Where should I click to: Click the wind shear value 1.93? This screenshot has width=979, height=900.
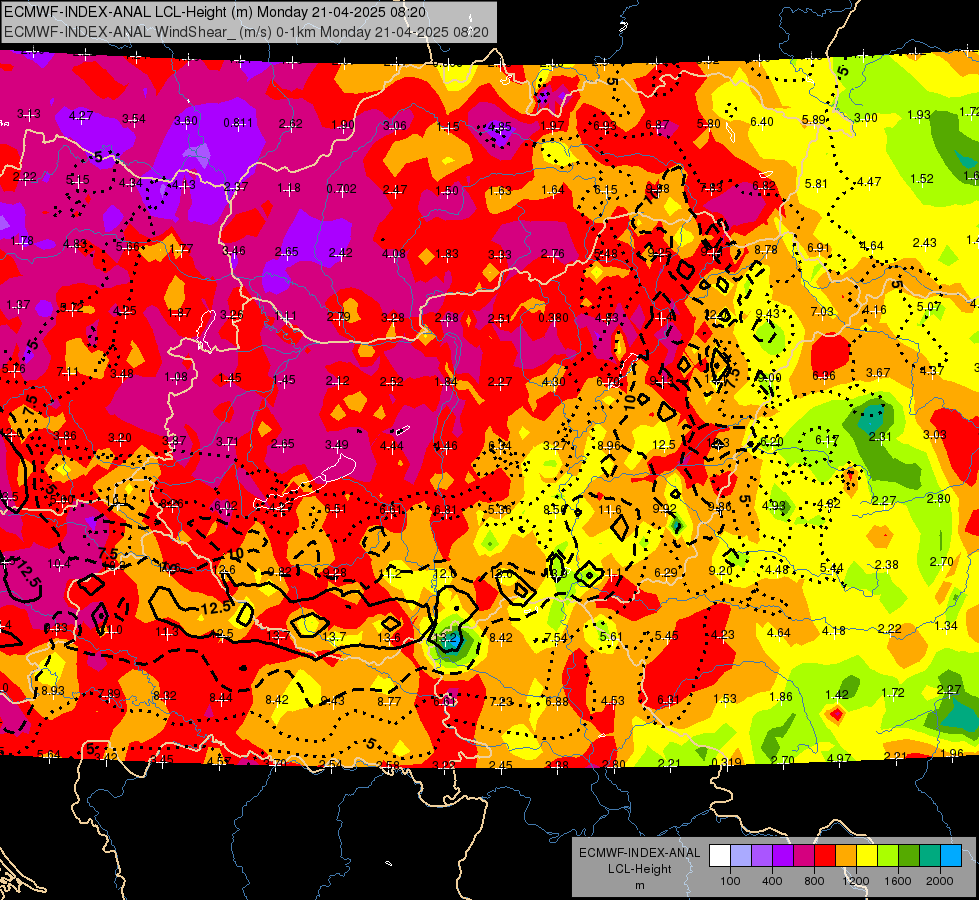coord(919,115)
